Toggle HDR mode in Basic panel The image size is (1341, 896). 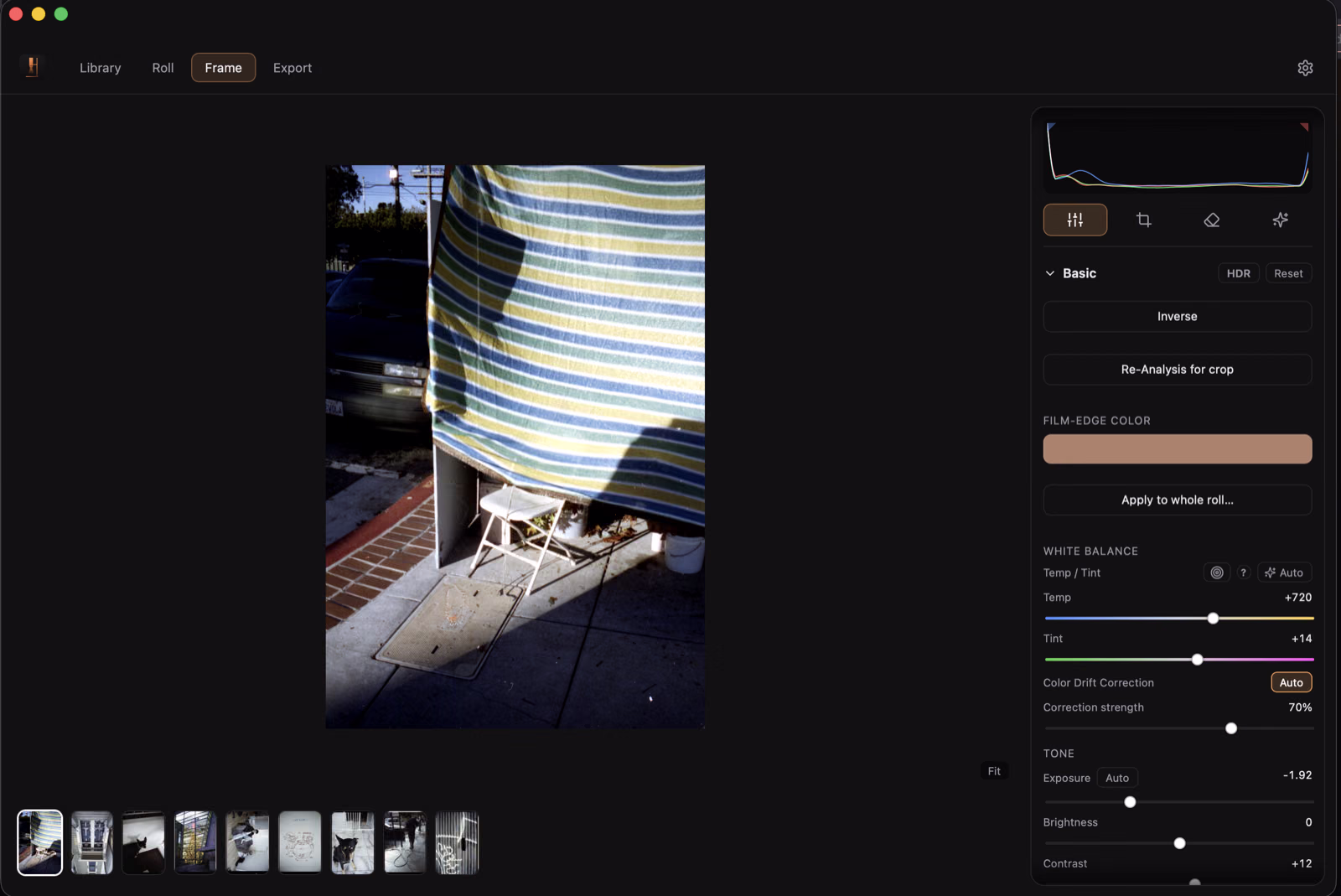[1238, 273]
